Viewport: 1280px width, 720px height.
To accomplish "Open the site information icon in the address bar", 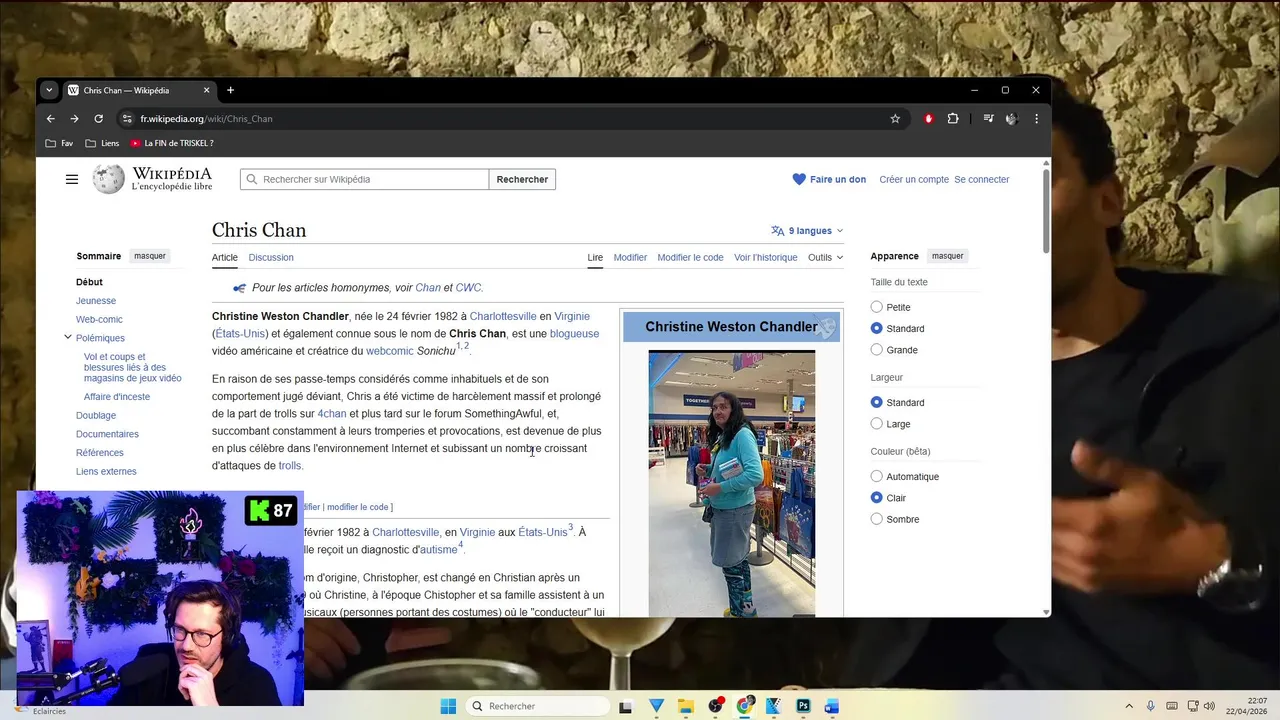I will pos(127,118).
